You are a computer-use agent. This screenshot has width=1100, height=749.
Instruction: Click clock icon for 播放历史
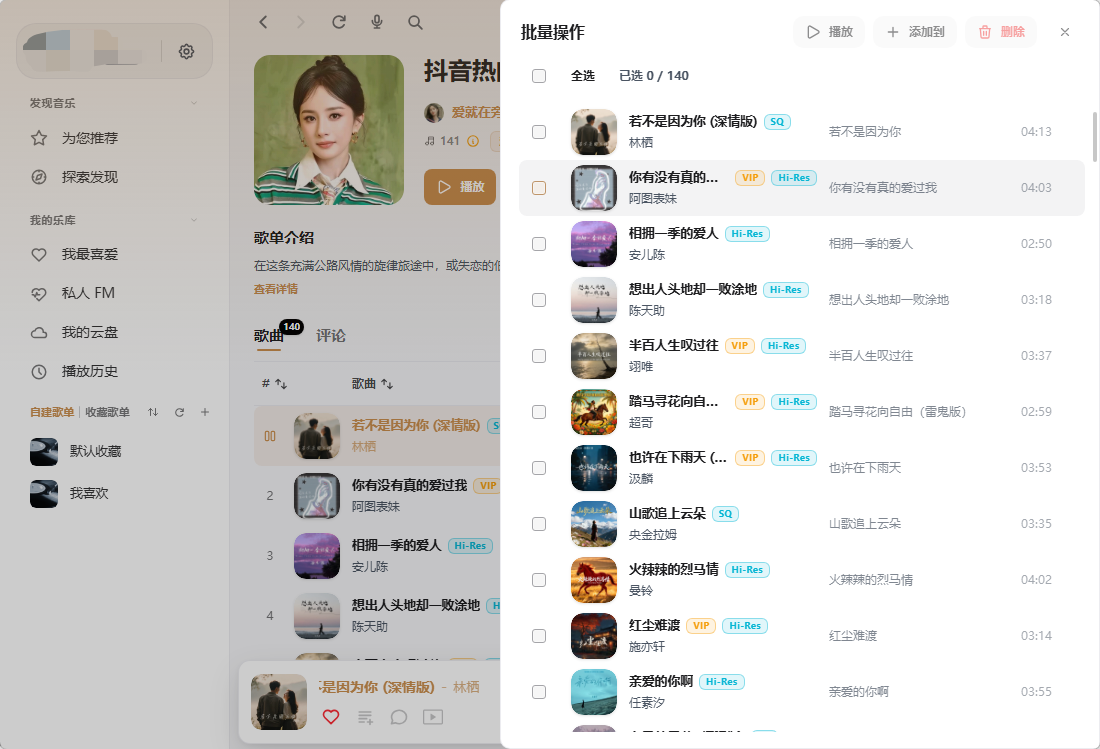39,372
